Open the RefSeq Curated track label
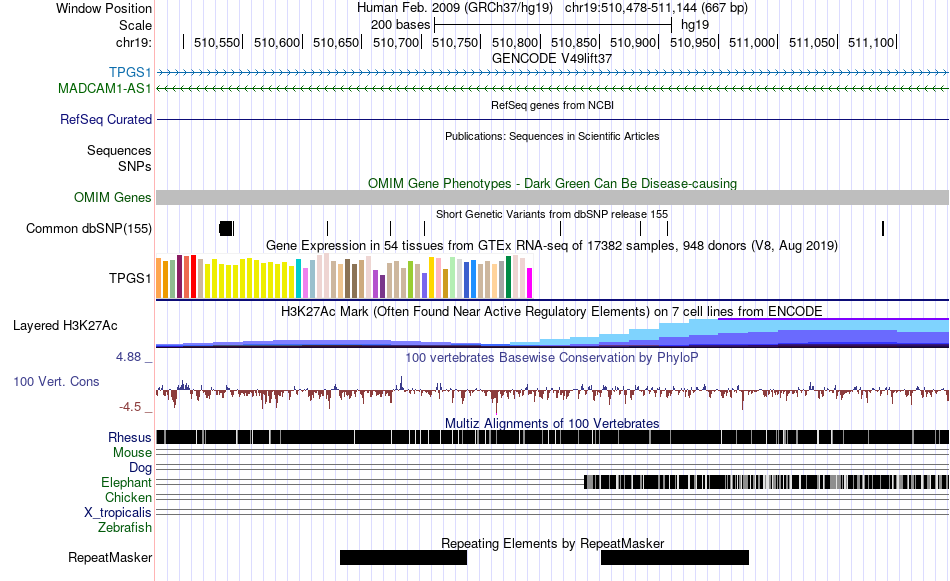 click(x=105, y=119)
